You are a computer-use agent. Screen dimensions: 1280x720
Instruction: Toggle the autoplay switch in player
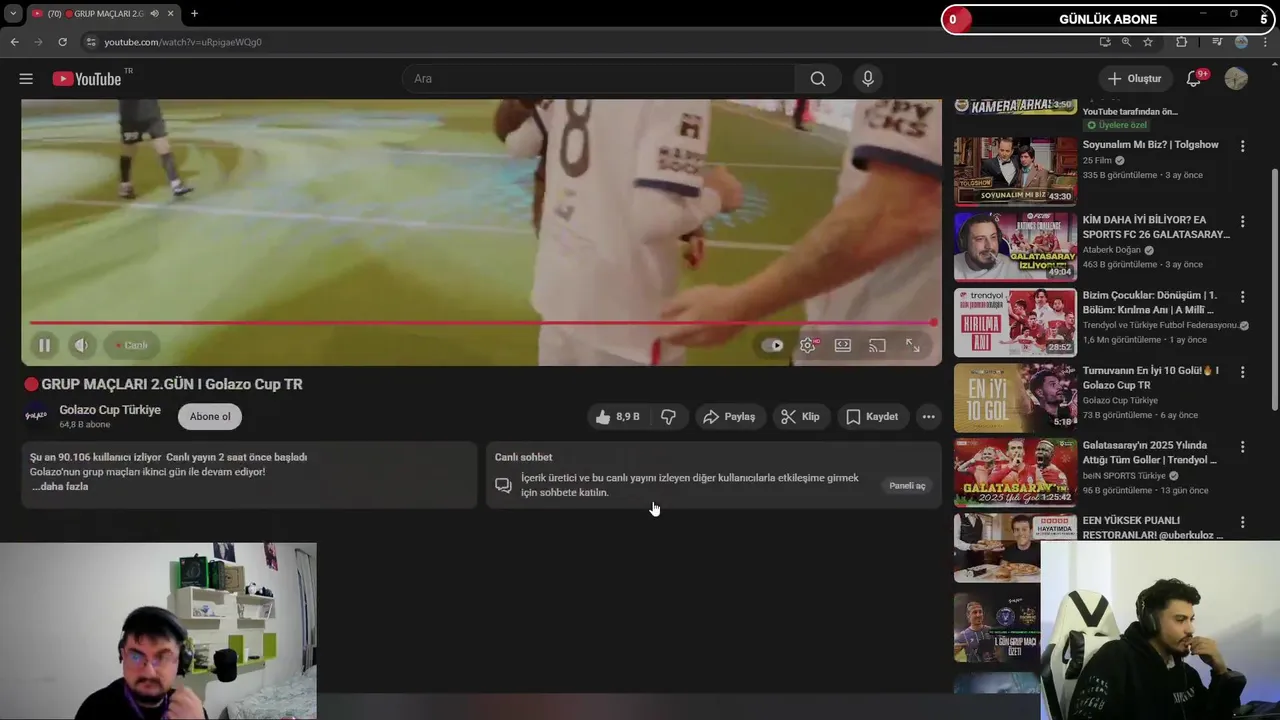772,345
